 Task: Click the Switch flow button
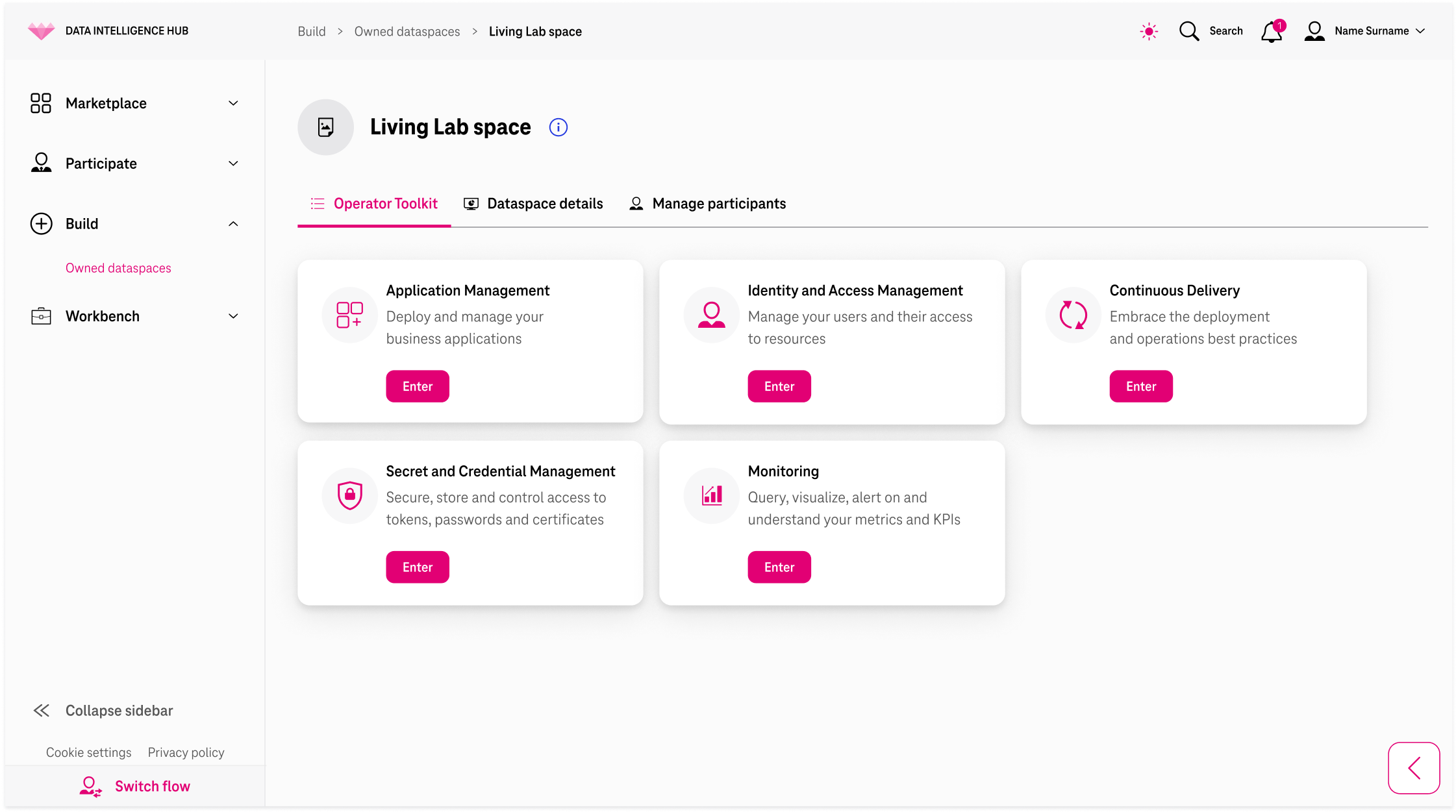click(x=134, y=786)
